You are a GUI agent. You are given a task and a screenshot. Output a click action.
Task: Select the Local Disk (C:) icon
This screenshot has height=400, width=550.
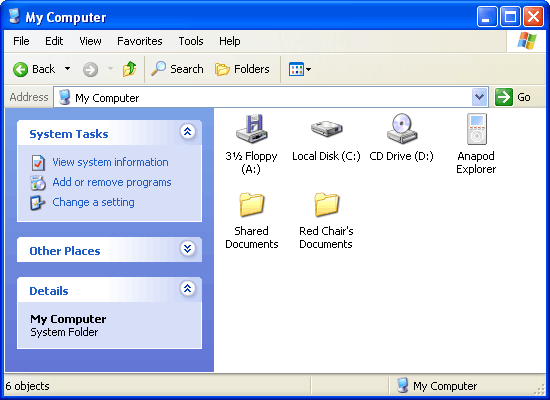click(326, 129)
